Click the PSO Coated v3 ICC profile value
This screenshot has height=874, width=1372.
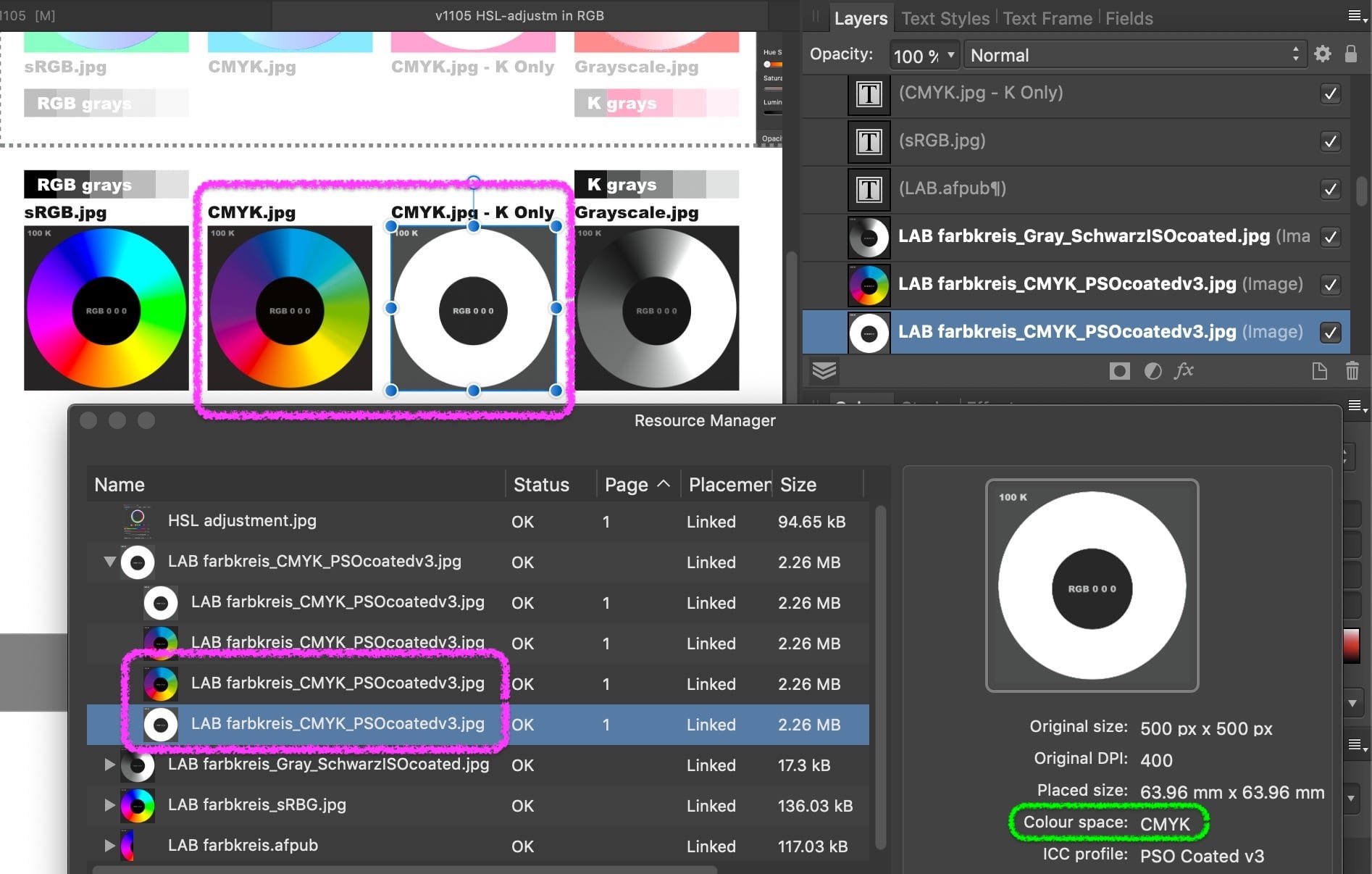(1202, 856)
